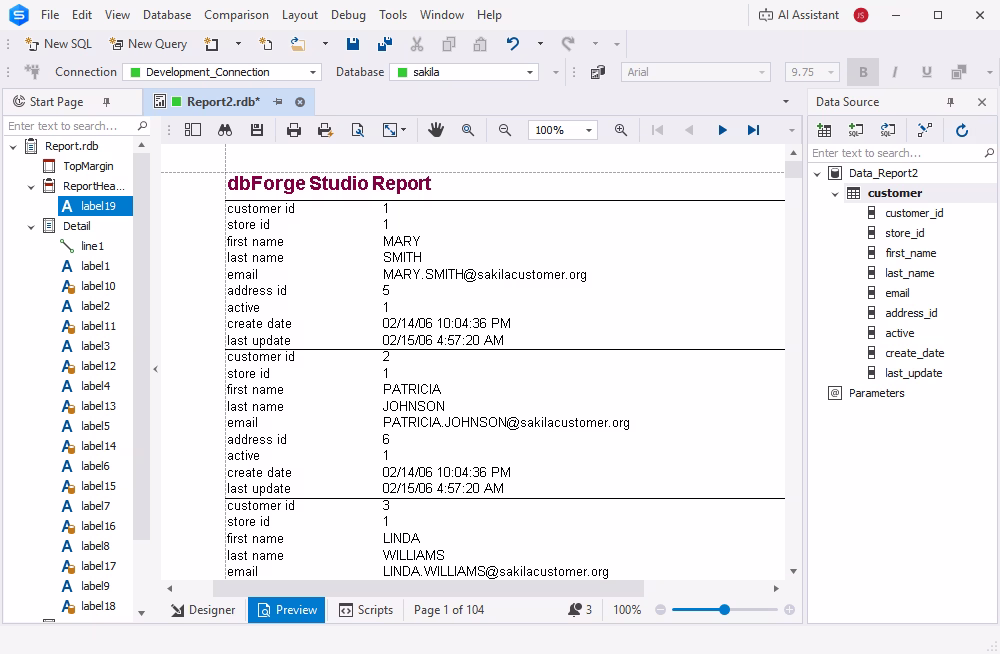Click the Add SQL query icon
Image resolution: width=1000 pixels, height=654 pixels.
[856, 130]
